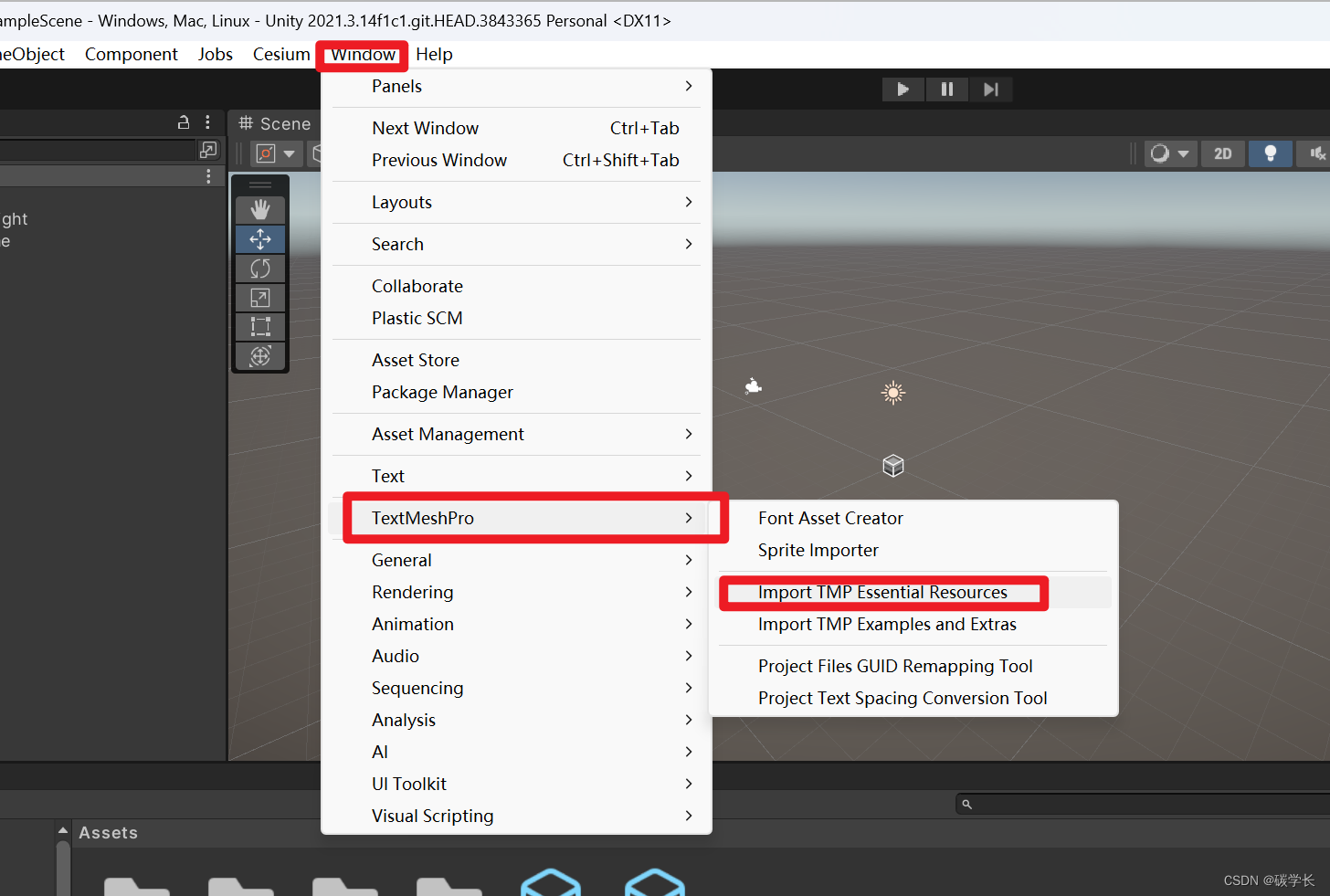The image size is (1330, 896).
Task: Click the Step frame button
Action: 991,90
